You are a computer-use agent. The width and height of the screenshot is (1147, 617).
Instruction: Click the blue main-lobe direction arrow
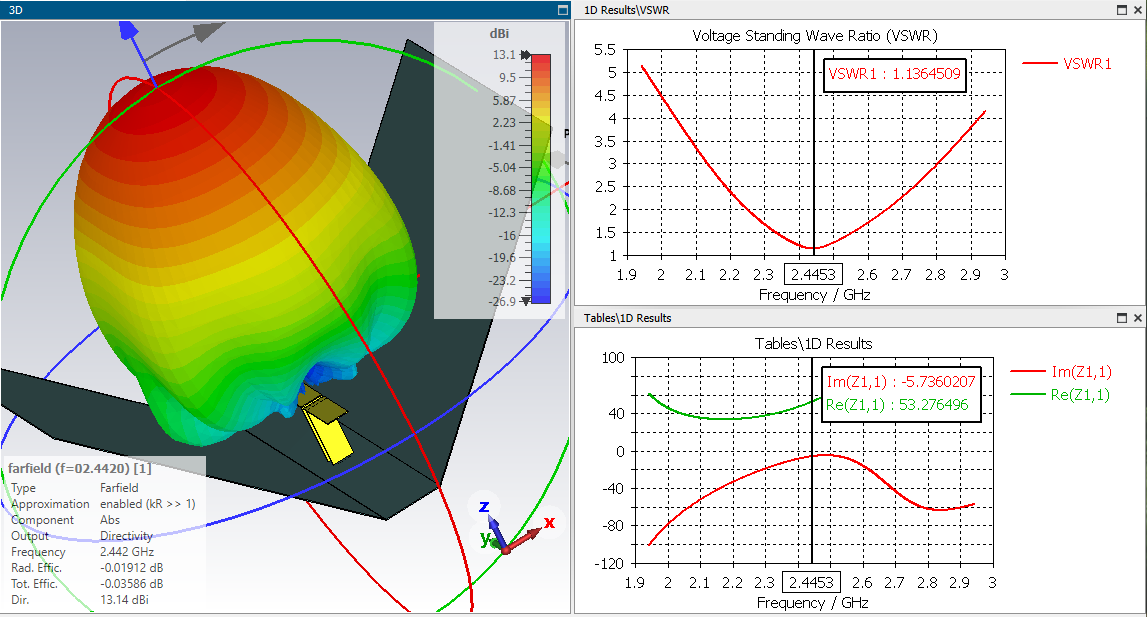[x=138, y=51]
